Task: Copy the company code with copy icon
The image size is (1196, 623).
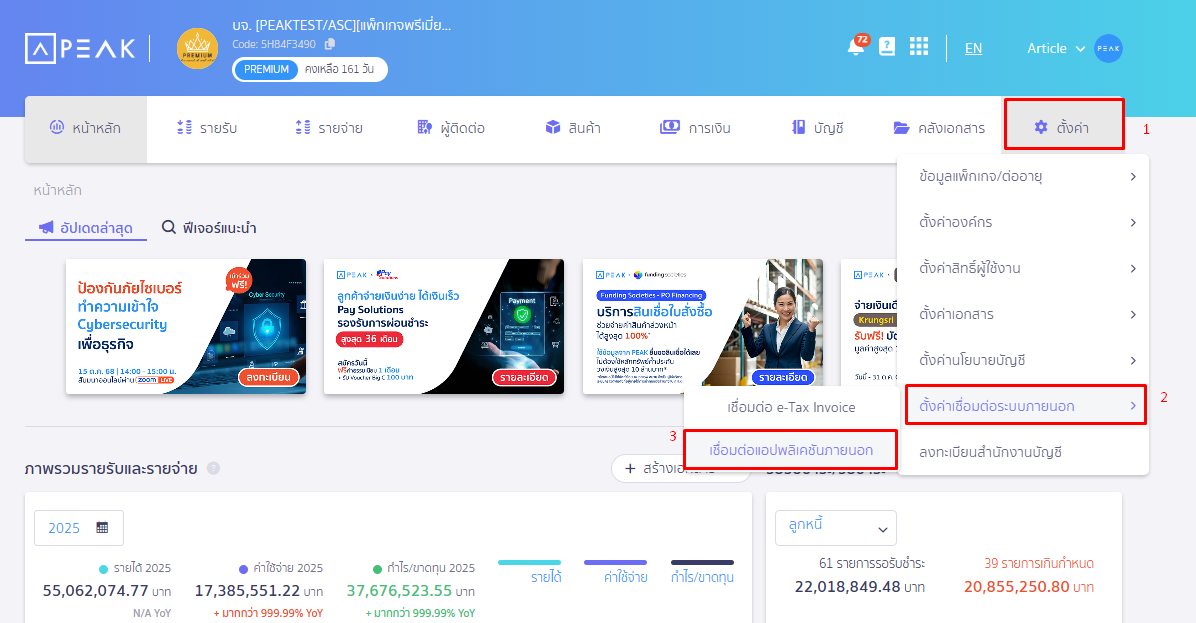Action: [330, 44]
